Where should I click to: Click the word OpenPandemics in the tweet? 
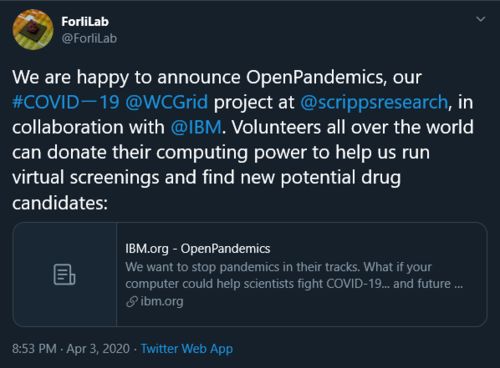[x=315, y=77]
